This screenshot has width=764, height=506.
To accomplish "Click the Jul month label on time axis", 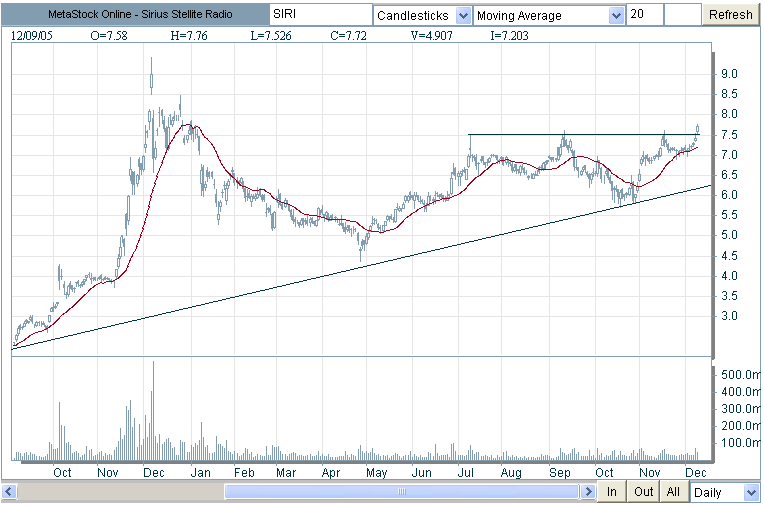I will pyautogui.click(x=466, y=473).
